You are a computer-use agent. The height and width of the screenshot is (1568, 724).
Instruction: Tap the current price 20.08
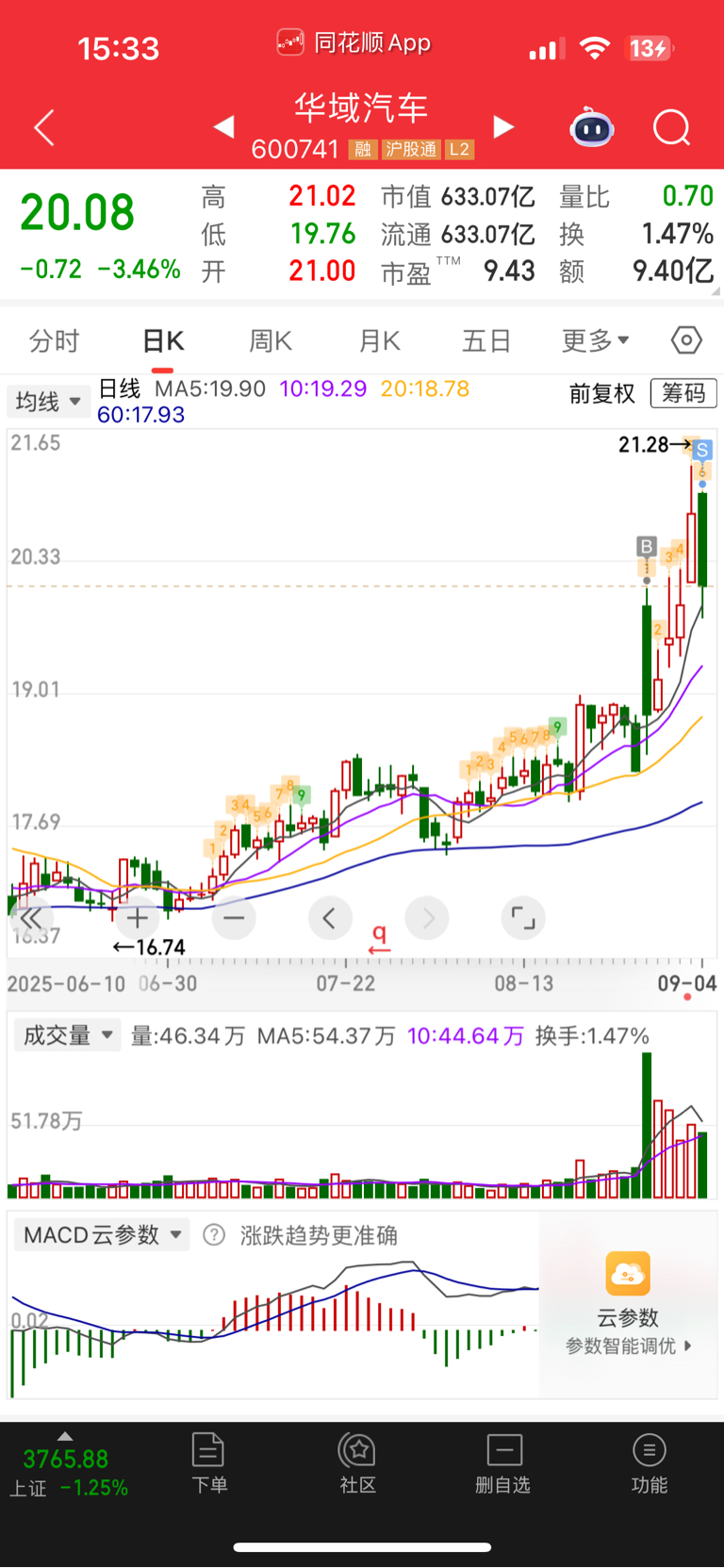click(x=77, y=212)
